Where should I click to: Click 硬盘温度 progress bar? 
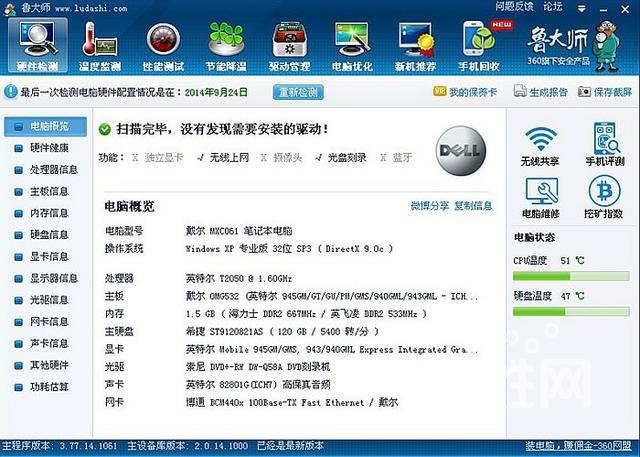pyautogui.click(x=571, y=312)
